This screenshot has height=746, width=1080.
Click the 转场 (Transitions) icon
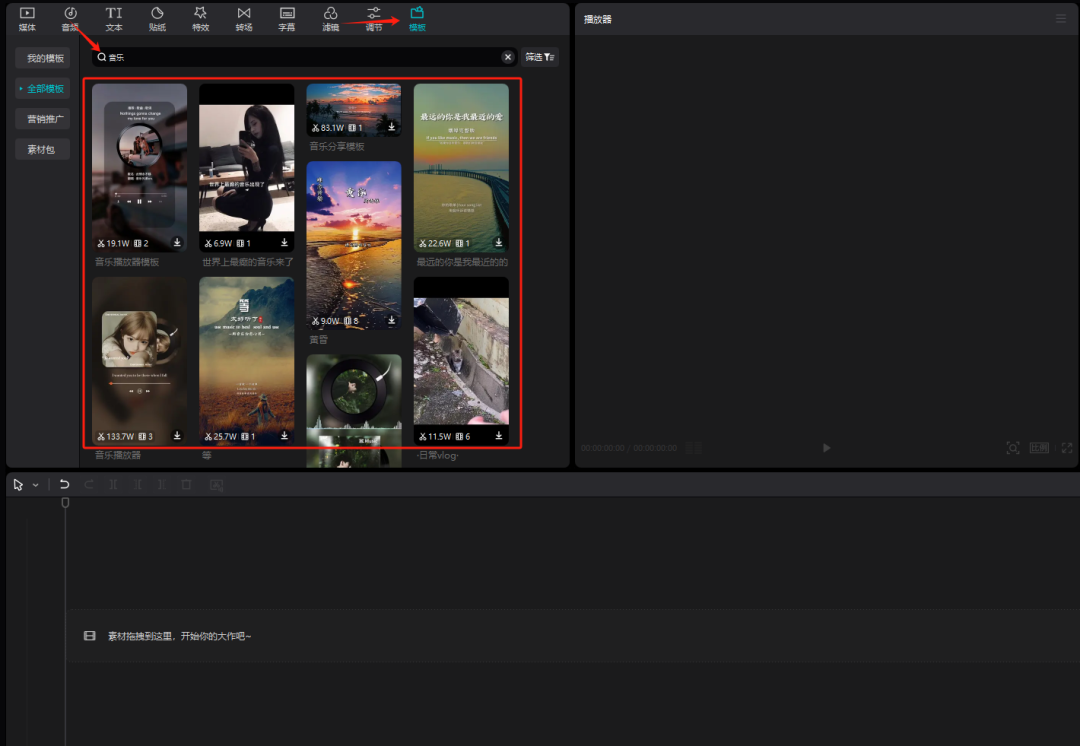coord(244,18)
